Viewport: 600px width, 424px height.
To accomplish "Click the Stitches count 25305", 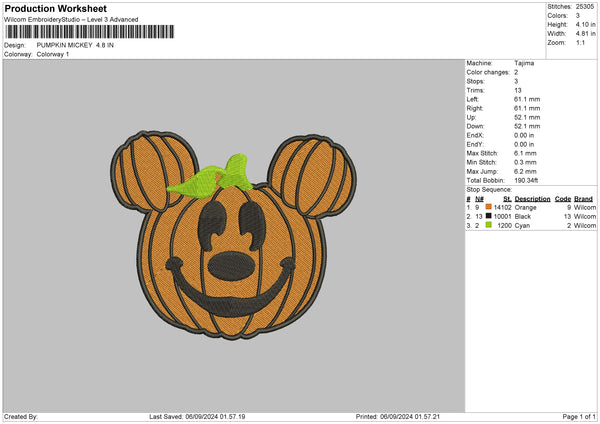I will [x=586, y=5].
